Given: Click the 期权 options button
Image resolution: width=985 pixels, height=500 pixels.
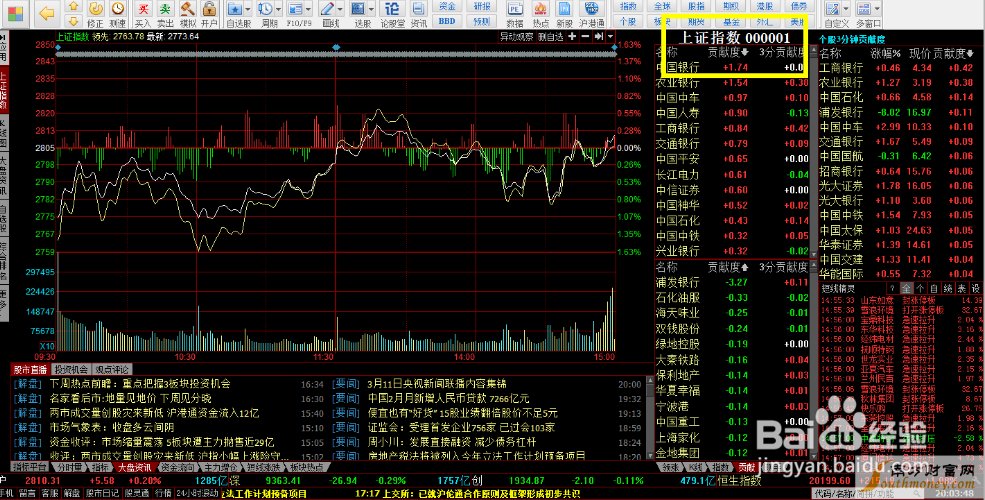Looking at the screenshot, I should click(x=730, y=6).
